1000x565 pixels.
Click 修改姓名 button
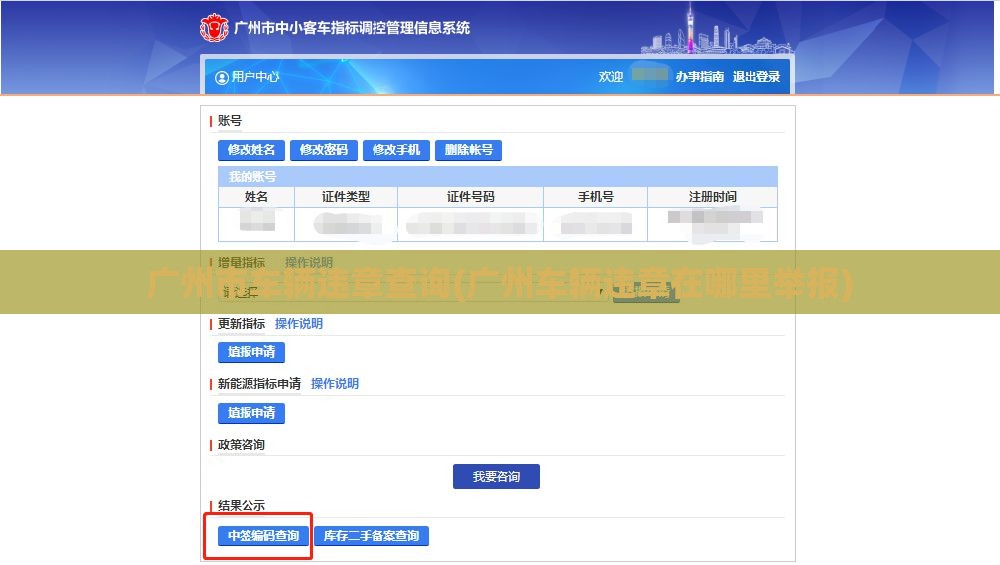251,150
